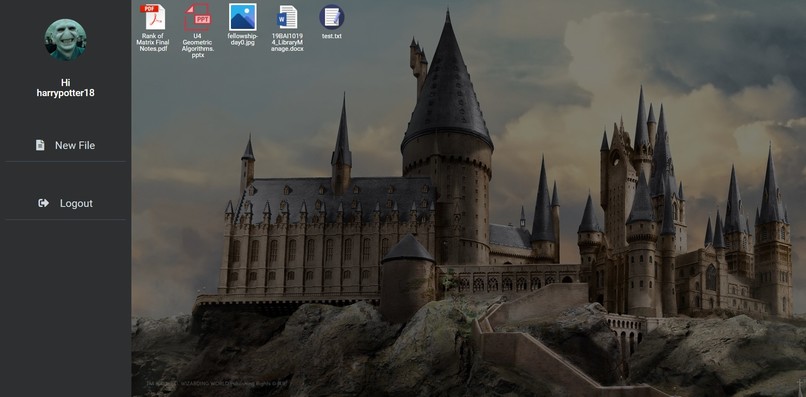
Task: Open the test.txt text file icon
Action: coord(332,17)
